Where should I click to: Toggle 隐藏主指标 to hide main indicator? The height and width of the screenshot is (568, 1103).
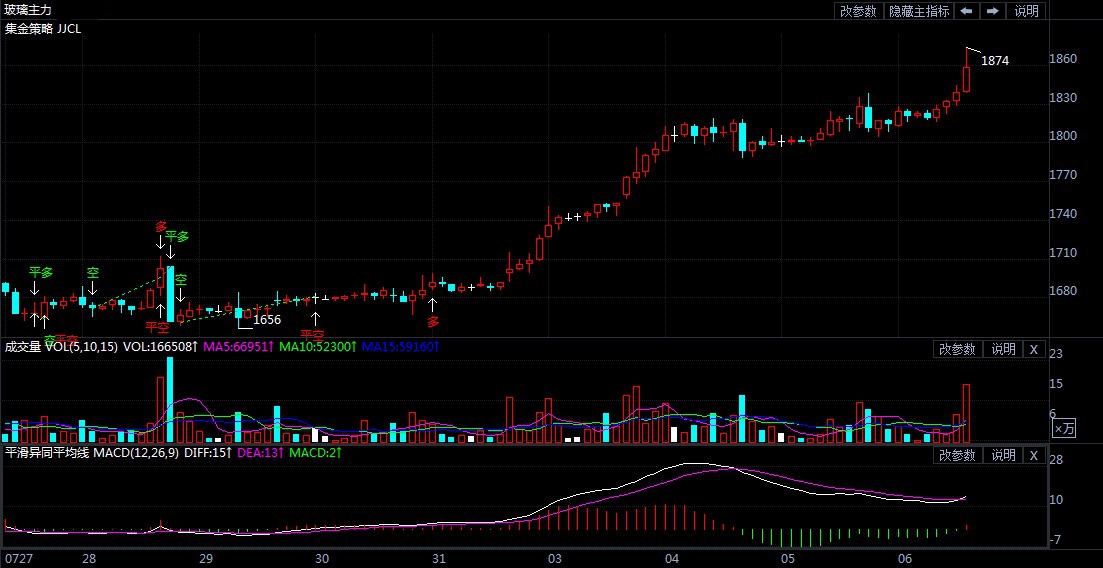click(x=919, y=11)
